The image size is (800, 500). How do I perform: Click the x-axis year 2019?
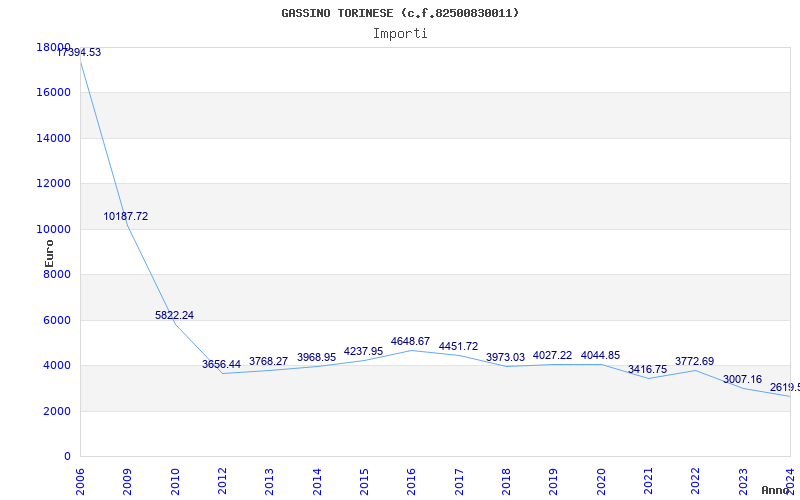pyautogui.click(x=553, y=482)
